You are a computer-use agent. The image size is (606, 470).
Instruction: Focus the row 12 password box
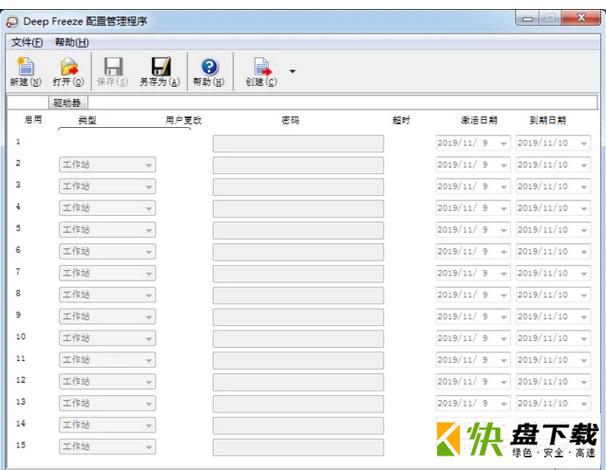coord(298,382)
